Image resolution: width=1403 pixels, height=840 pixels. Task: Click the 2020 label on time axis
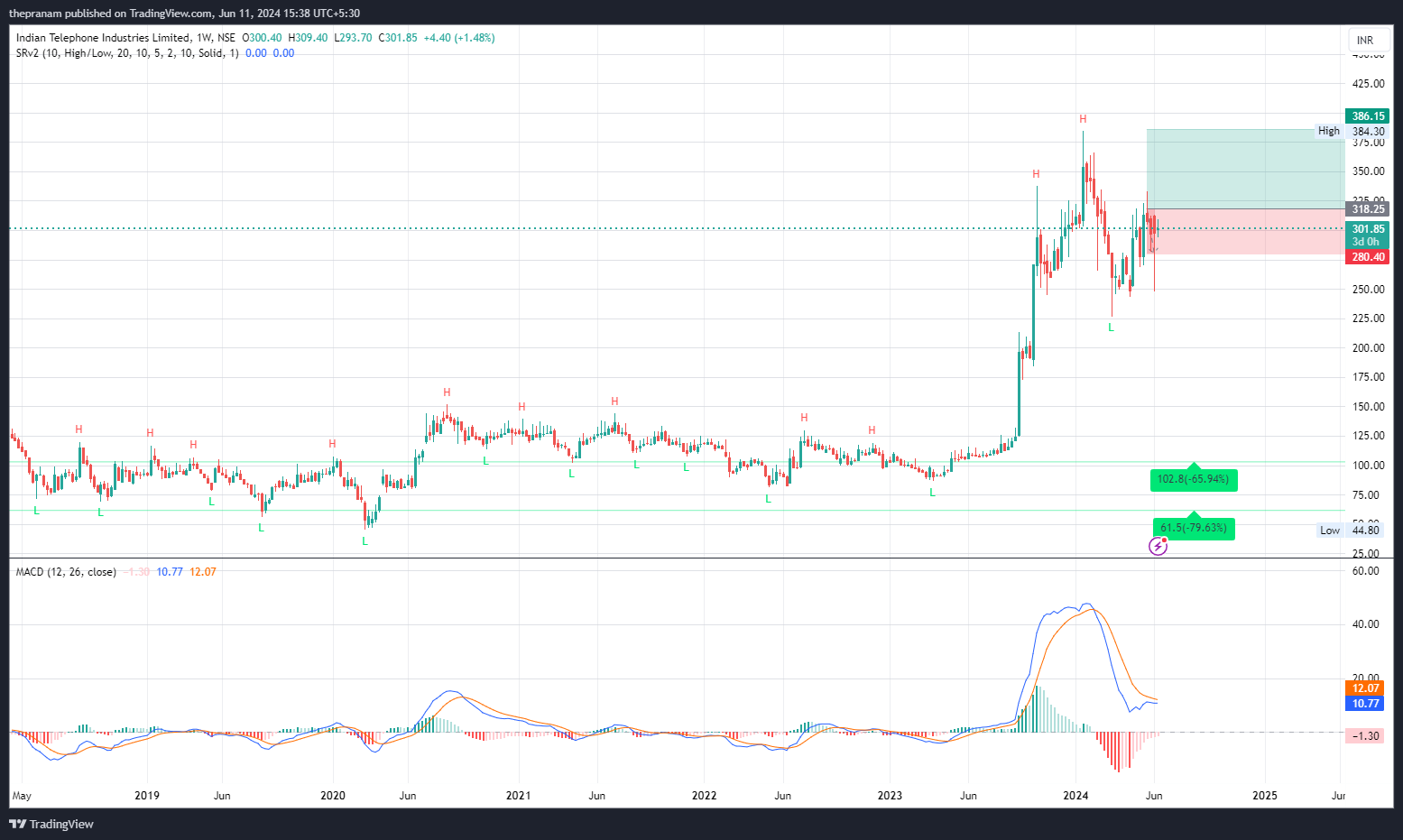[333, 796]
